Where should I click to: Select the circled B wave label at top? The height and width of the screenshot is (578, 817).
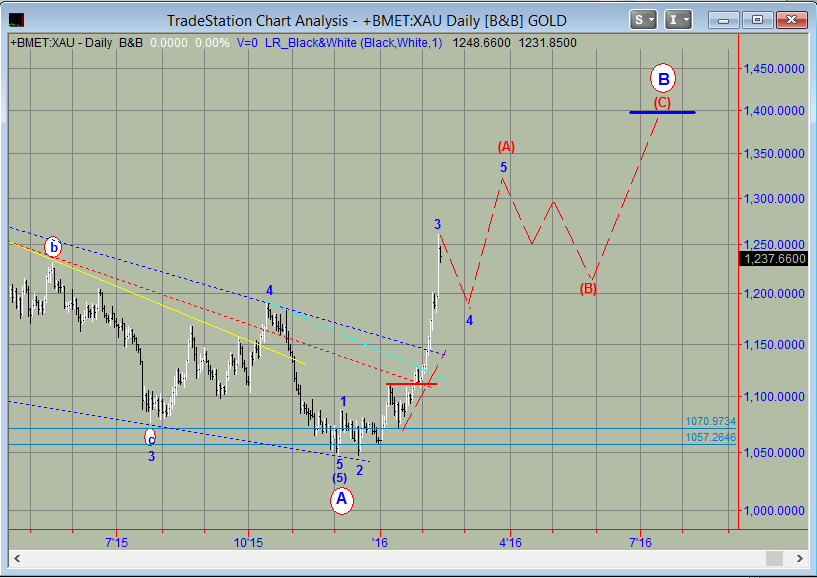tap(663, 79)
